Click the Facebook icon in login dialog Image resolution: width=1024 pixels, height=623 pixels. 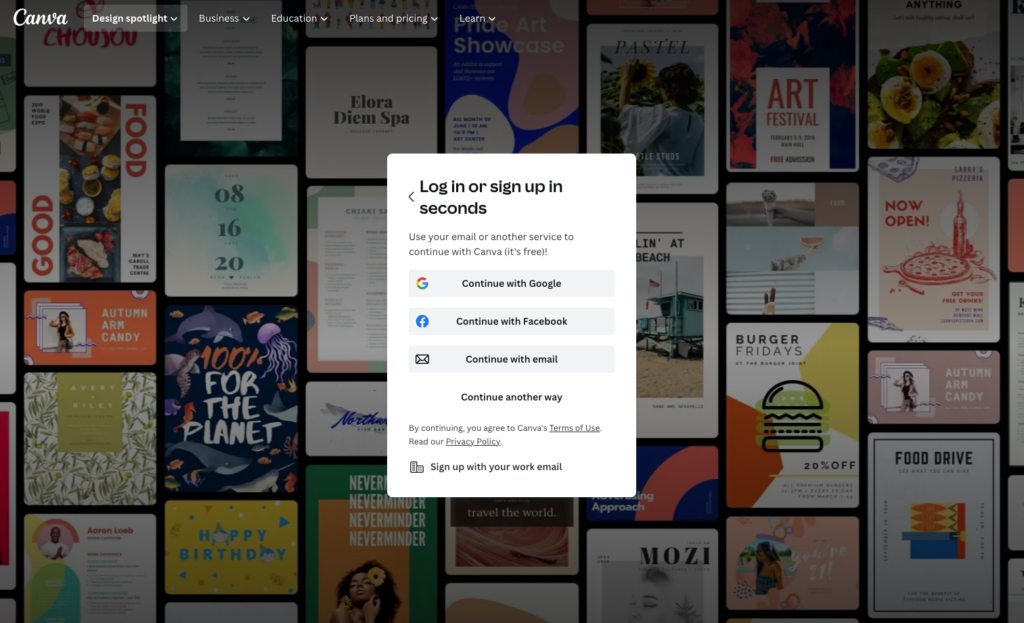[424, 321]
